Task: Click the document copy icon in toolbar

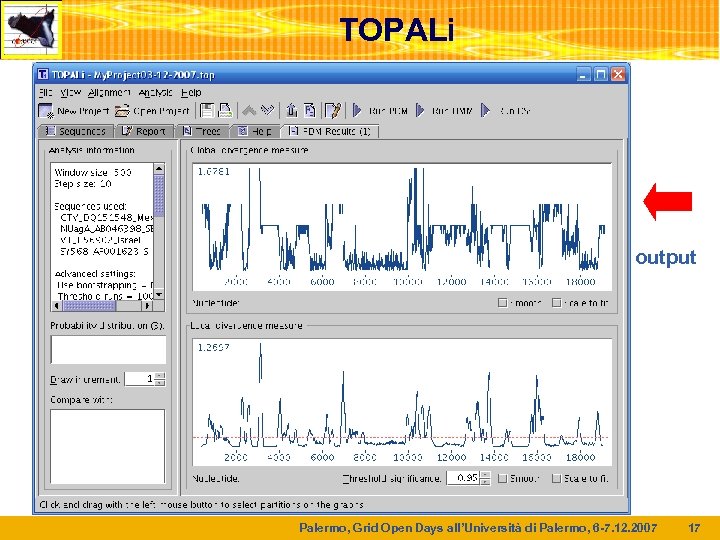Action: coord(310,110)
